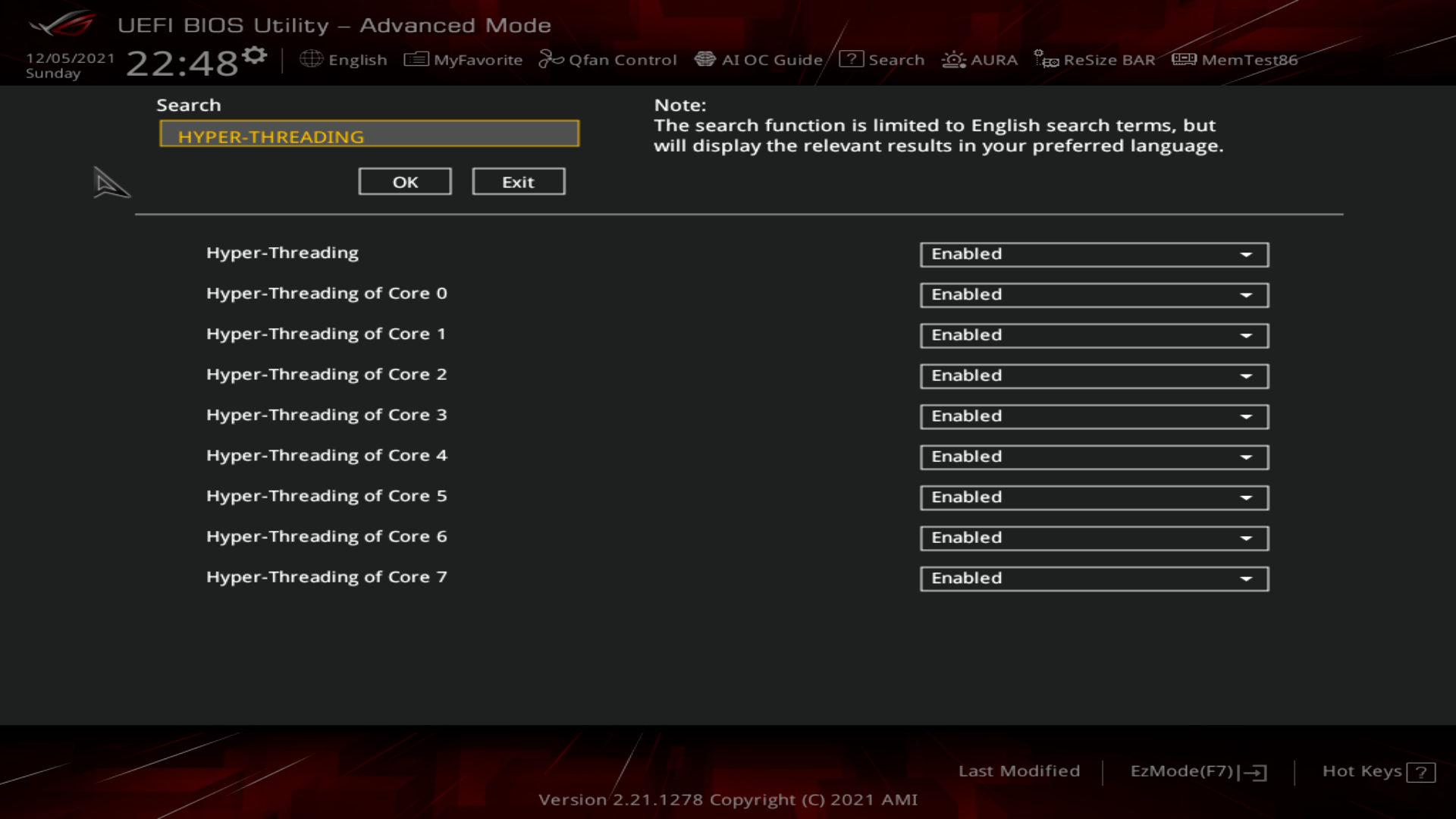Open the Last Modified list
1456x819 pixels.
click(1018, 771)
